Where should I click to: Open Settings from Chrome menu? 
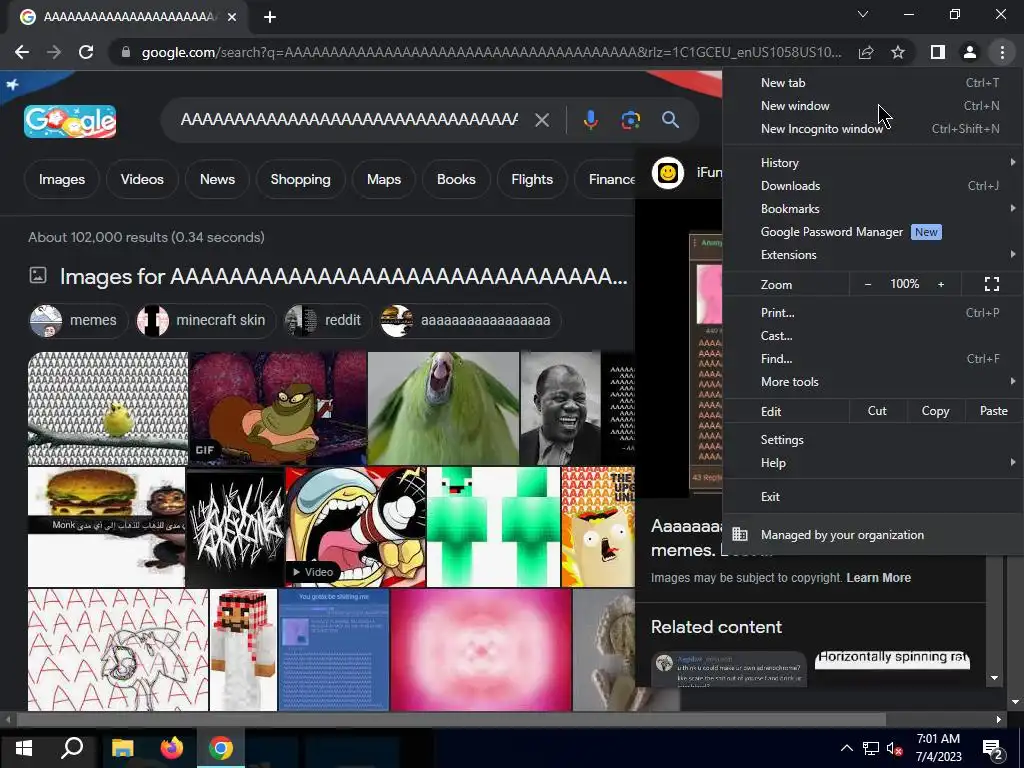click(872, 440)
